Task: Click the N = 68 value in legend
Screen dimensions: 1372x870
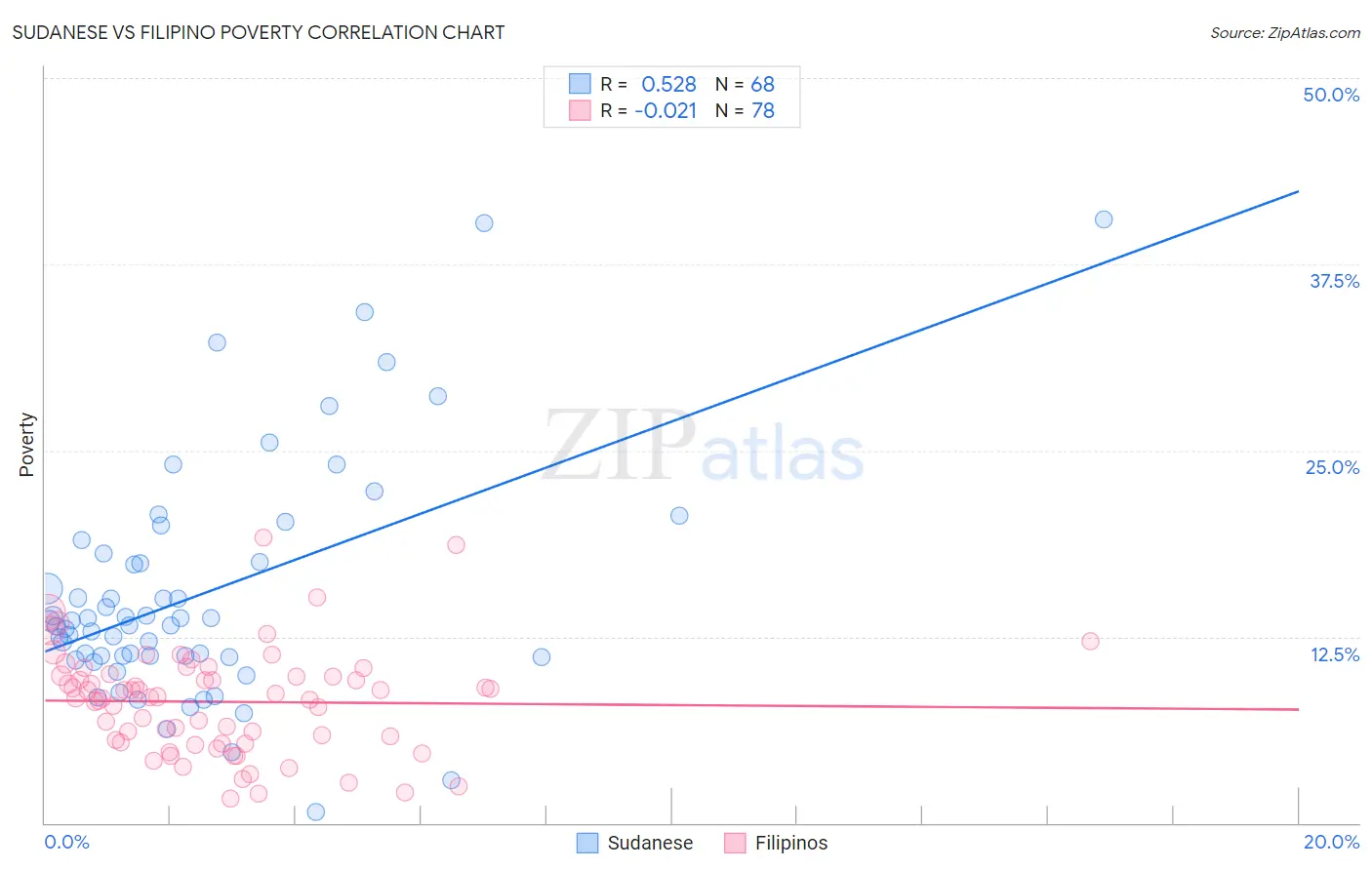Action: (745, 84)
